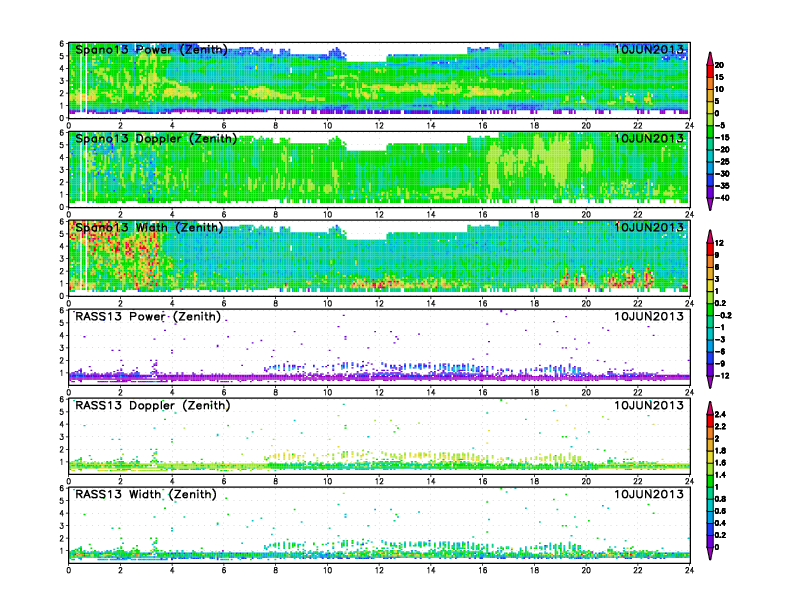The image size is (792, 612).
Task: Select the 10JUN2013 date in RASS13 Width panel
Action: tap(649, 494)
